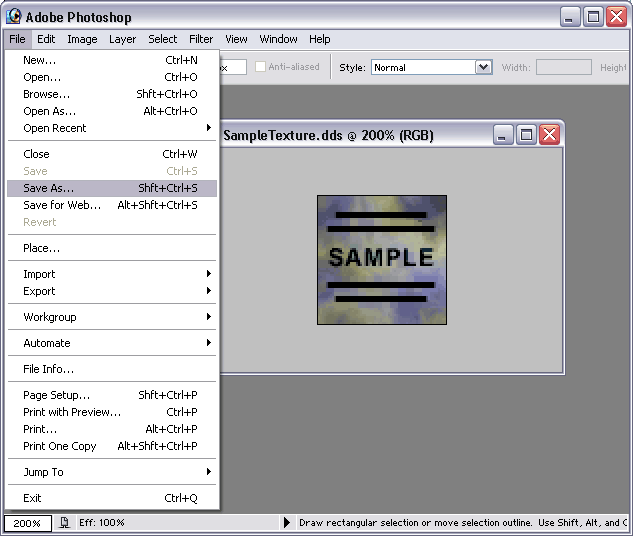Choose Print... menu entry
The image size is (633, 536).
pyautogui.click(x=112, y=429)
